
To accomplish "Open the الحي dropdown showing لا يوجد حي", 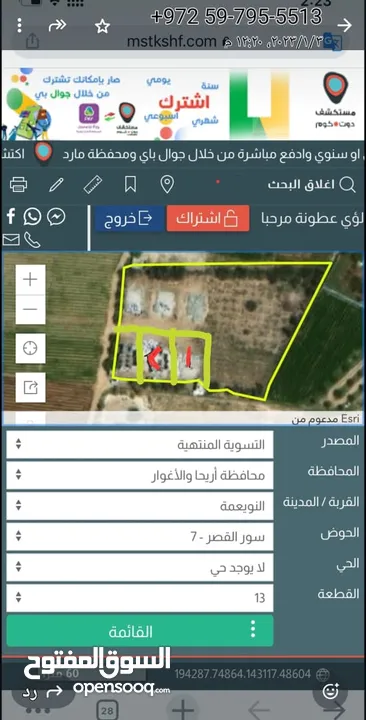I will point(140,567).
